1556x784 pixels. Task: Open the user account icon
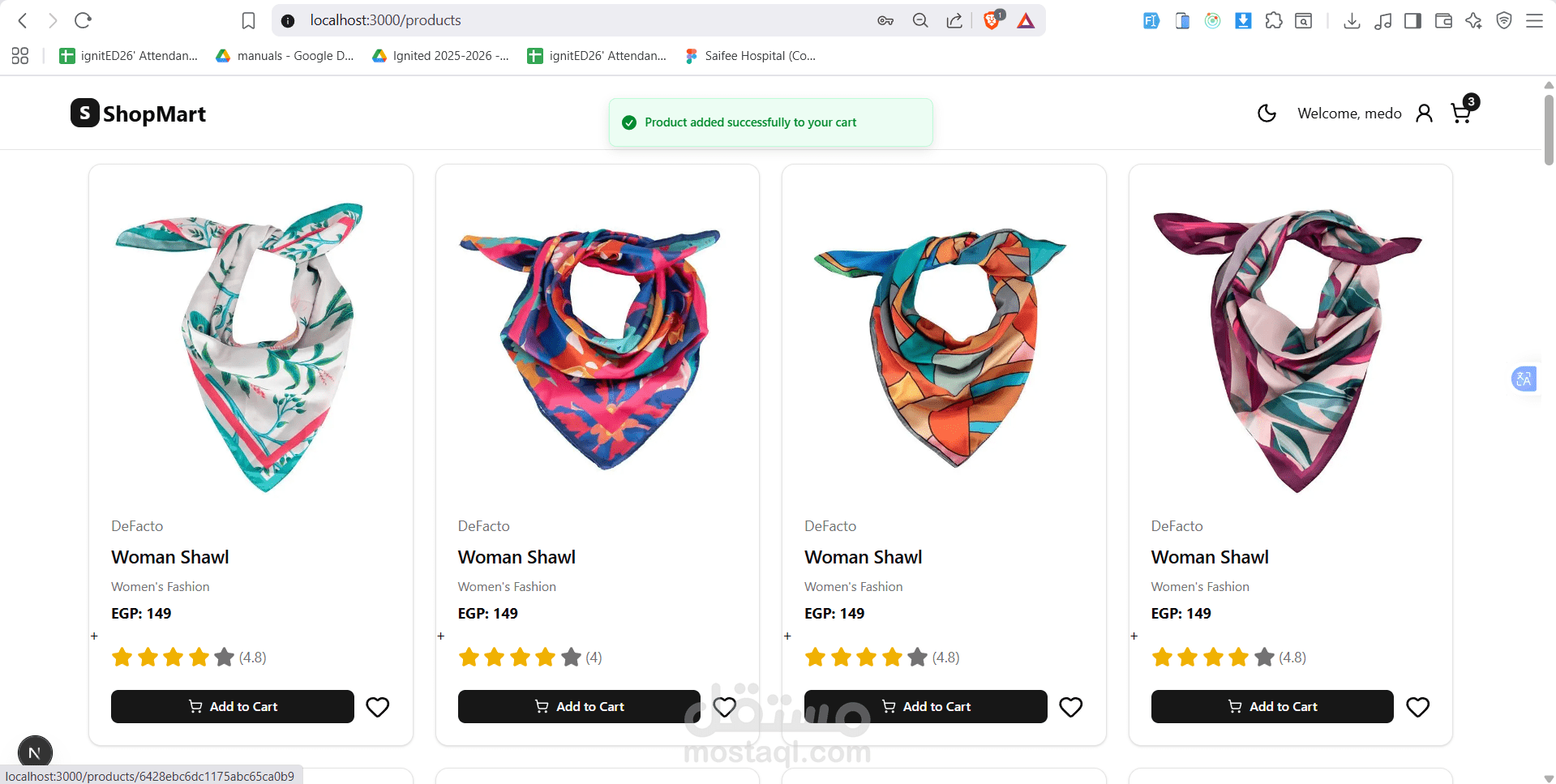pos(1425,113)
